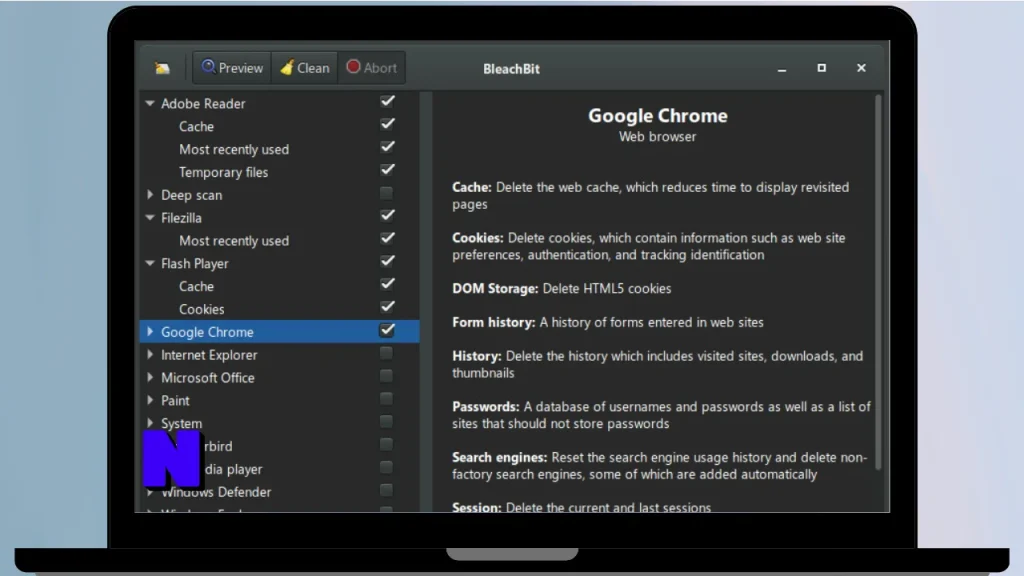Uncheck Adobe Reader Most recently used checkbox
The image size is (1024, 576).
pyautogui.click(x=387, y=147)
